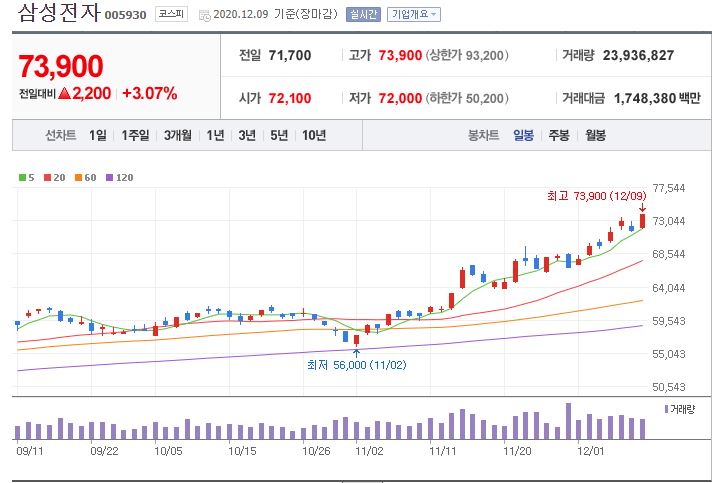Click the 봉차트 label

tap(484, 135)
